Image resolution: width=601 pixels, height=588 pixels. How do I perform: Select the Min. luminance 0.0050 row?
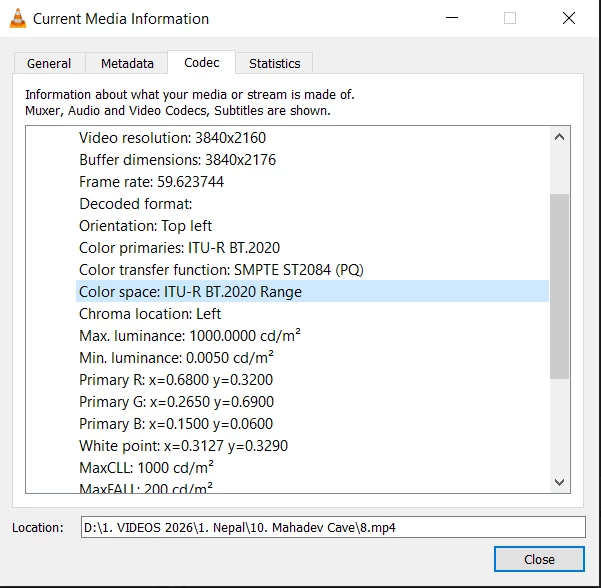pyautogui.click(x=312, y=358)
